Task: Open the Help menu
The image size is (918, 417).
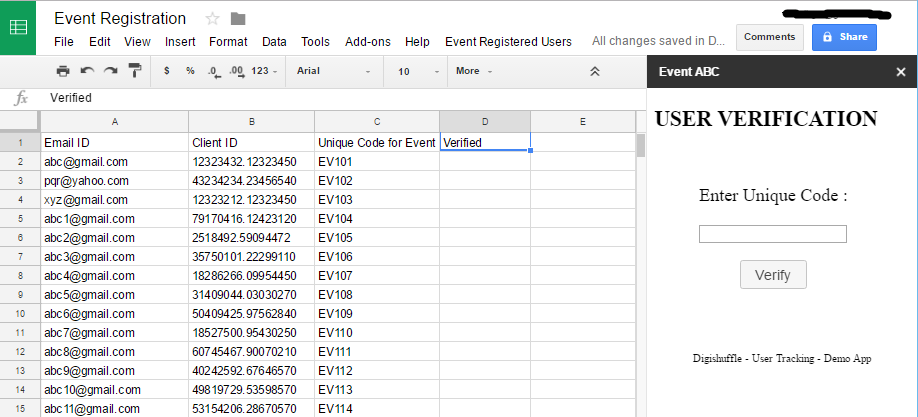Action: (x=417, y=42)
